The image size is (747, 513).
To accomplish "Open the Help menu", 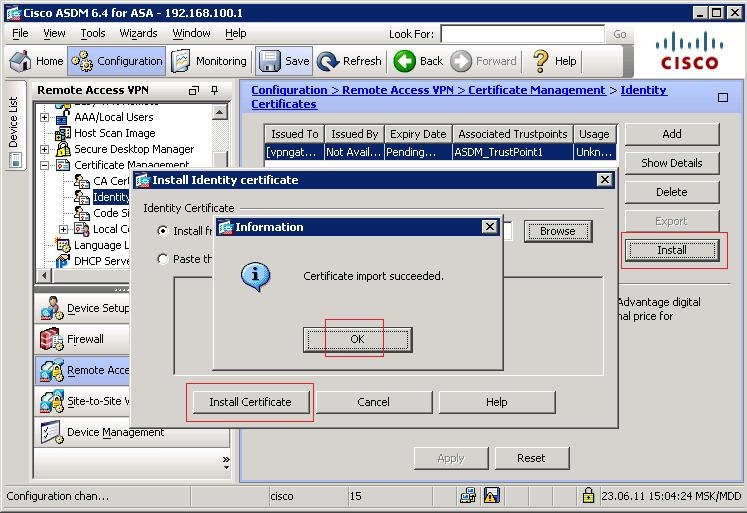I will (x=235, y=33).
